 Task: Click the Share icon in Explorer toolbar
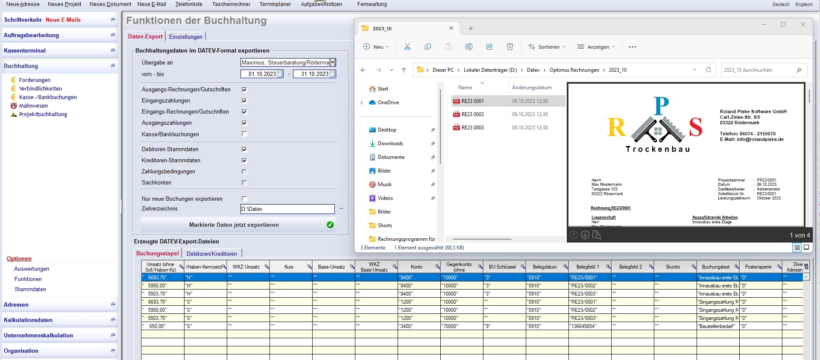[x=489, y=47]
